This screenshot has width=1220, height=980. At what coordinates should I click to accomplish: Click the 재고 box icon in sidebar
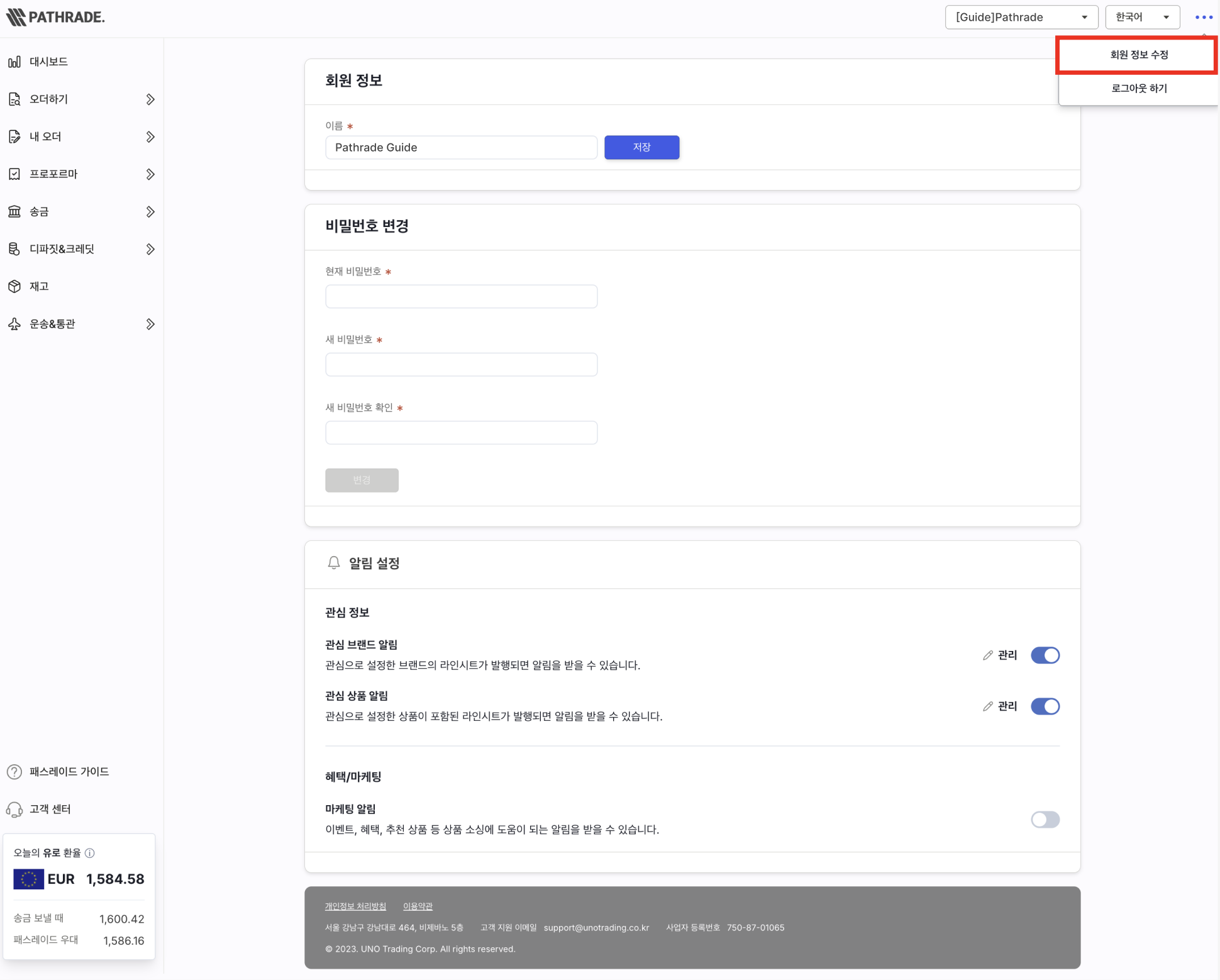pos(14,286)
